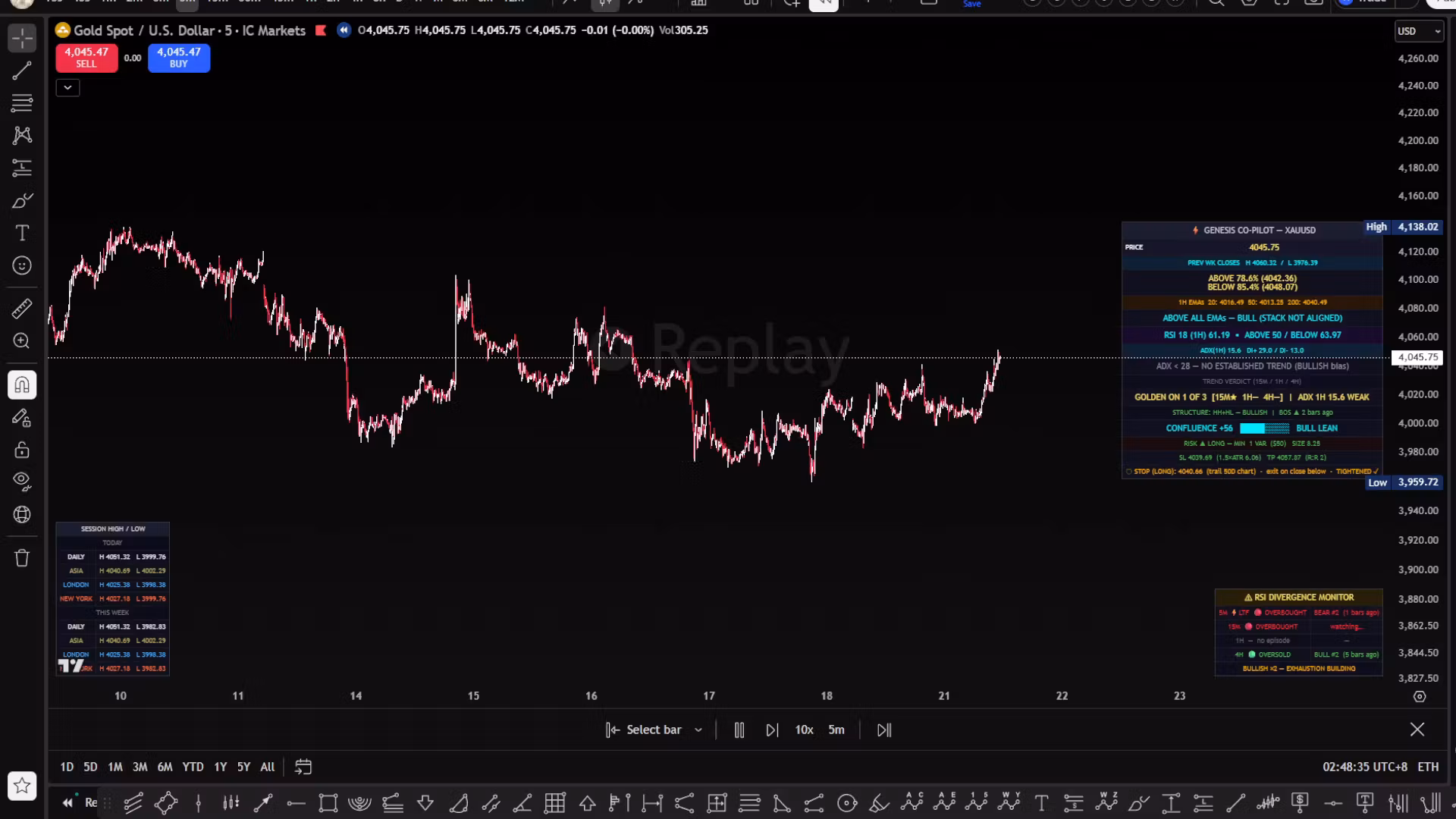Change the 5m replay interval
1456x819 pixels.
[x=836, y=730]
